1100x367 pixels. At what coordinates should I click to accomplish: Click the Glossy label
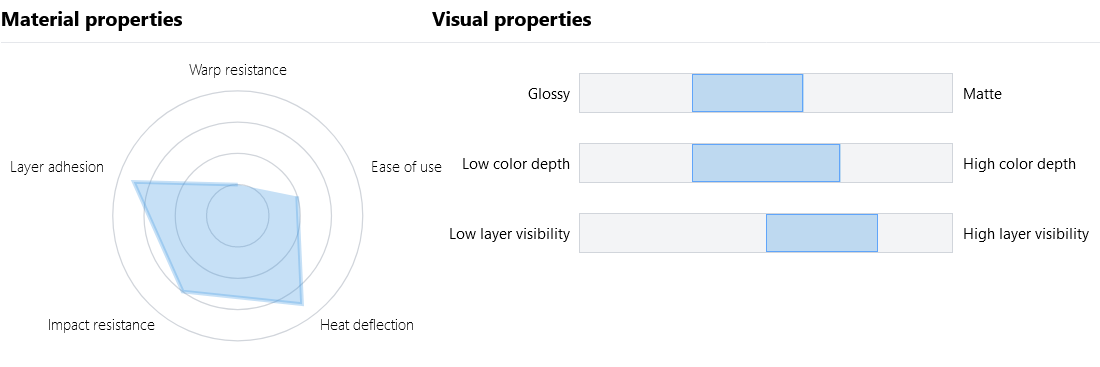point(549,93)
